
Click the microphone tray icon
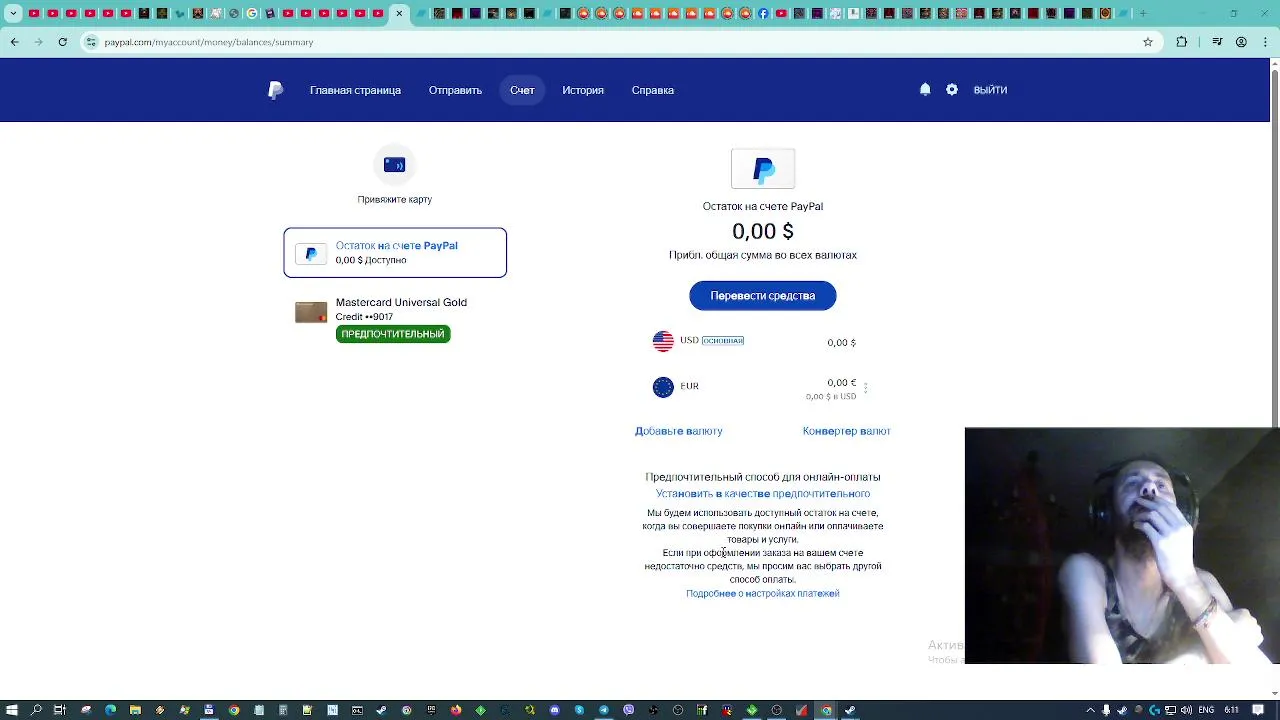1106,710
